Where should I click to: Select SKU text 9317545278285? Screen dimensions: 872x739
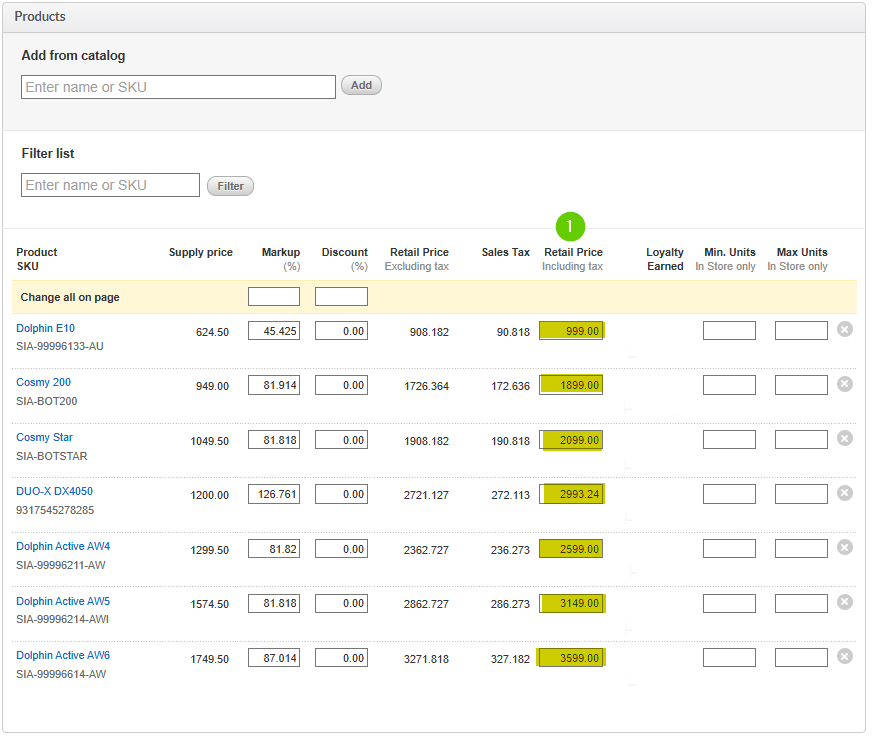tap(55, 510)
